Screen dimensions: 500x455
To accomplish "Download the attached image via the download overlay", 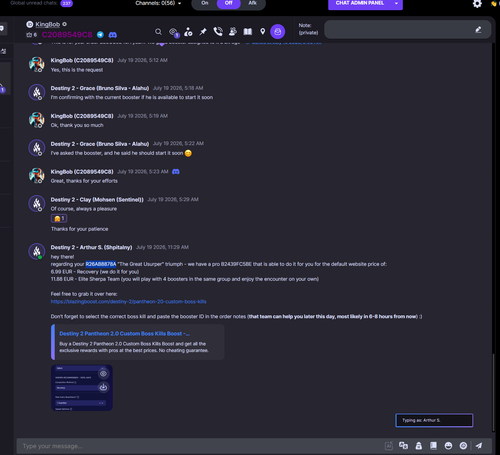I will pyautogui.click(x=103, y=387).
